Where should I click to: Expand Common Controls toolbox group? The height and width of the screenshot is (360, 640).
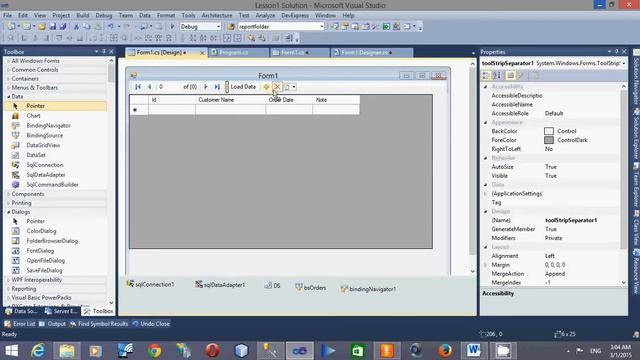click(9, 69)
